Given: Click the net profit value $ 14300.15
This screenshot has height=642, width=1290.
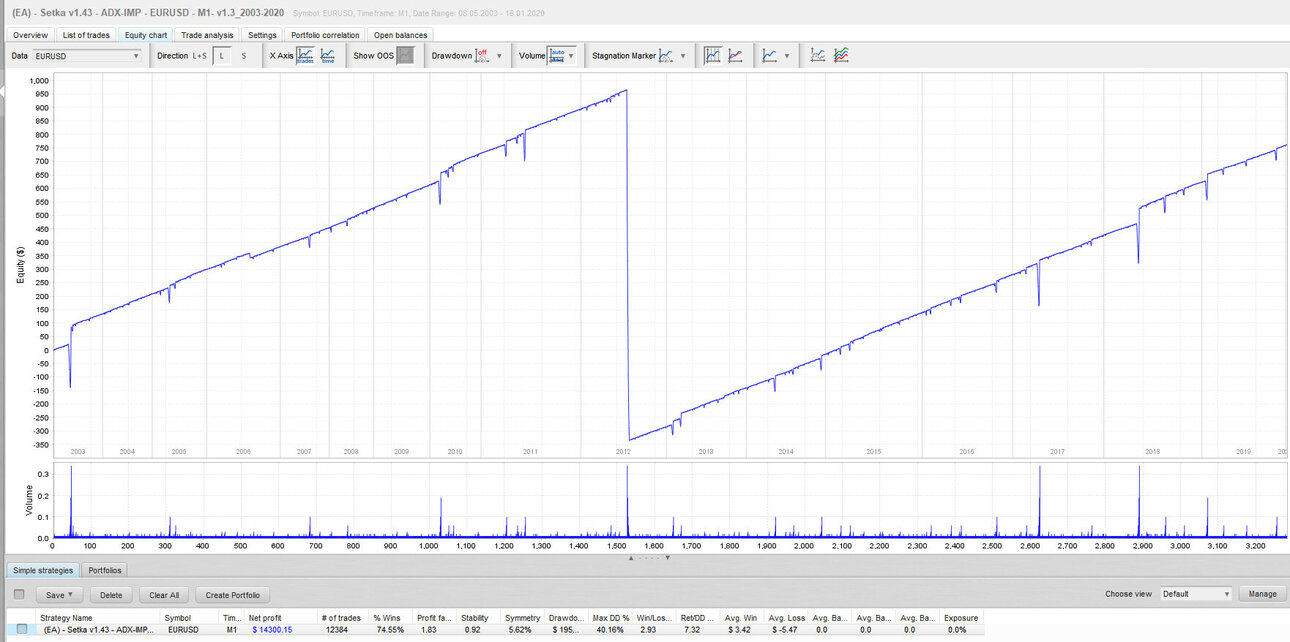Looking at the screenshot, I should [272, 629].
